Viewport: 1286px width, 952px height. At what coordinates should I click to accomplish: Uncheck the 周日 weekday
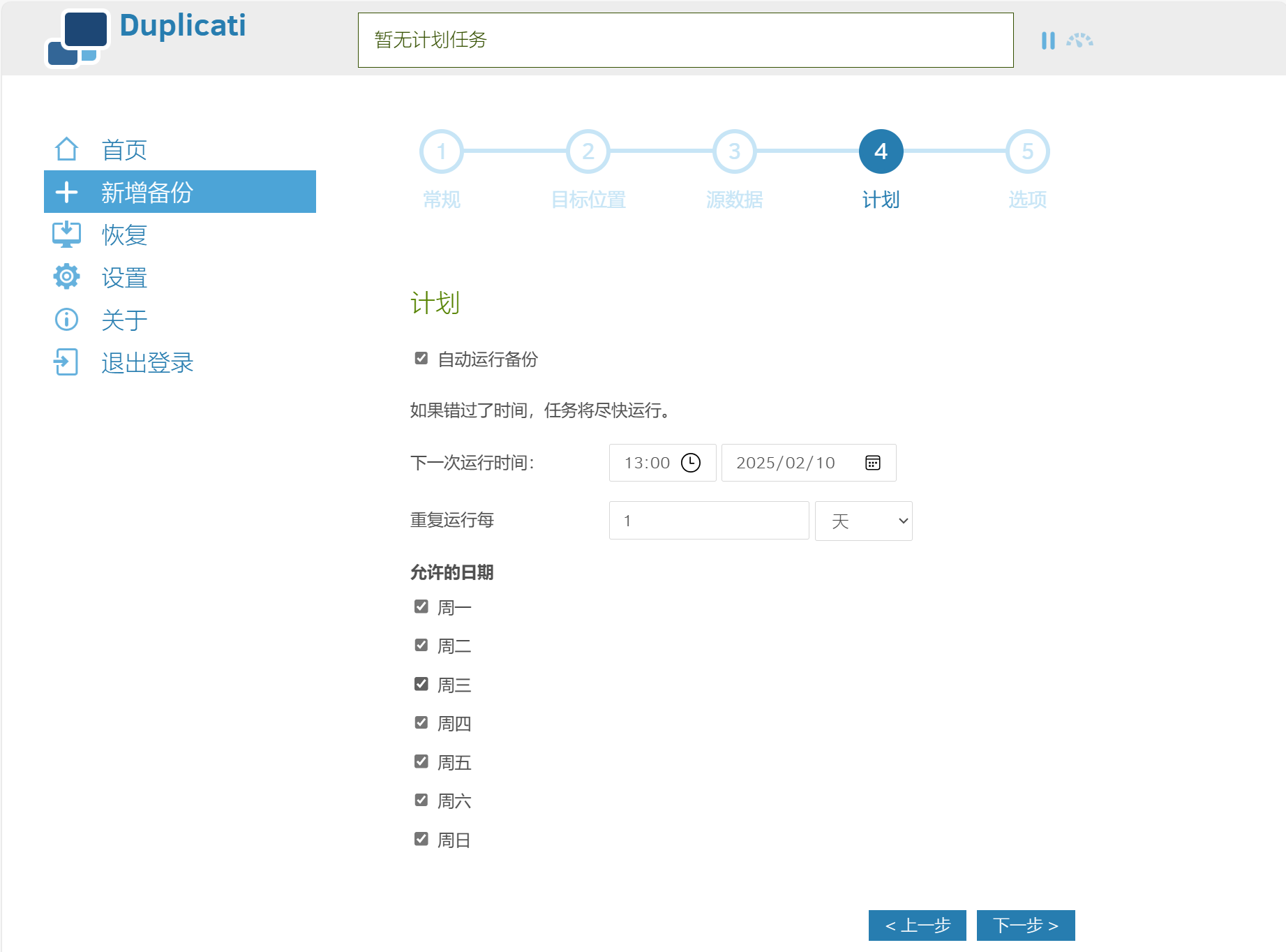(420, 838)
